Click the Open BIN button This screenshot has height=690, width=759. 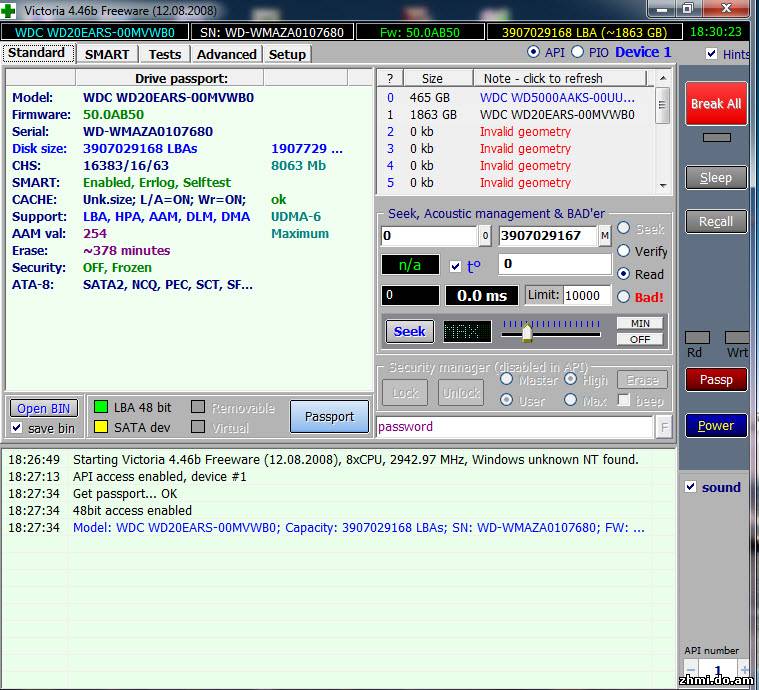[x=44, y=409]
